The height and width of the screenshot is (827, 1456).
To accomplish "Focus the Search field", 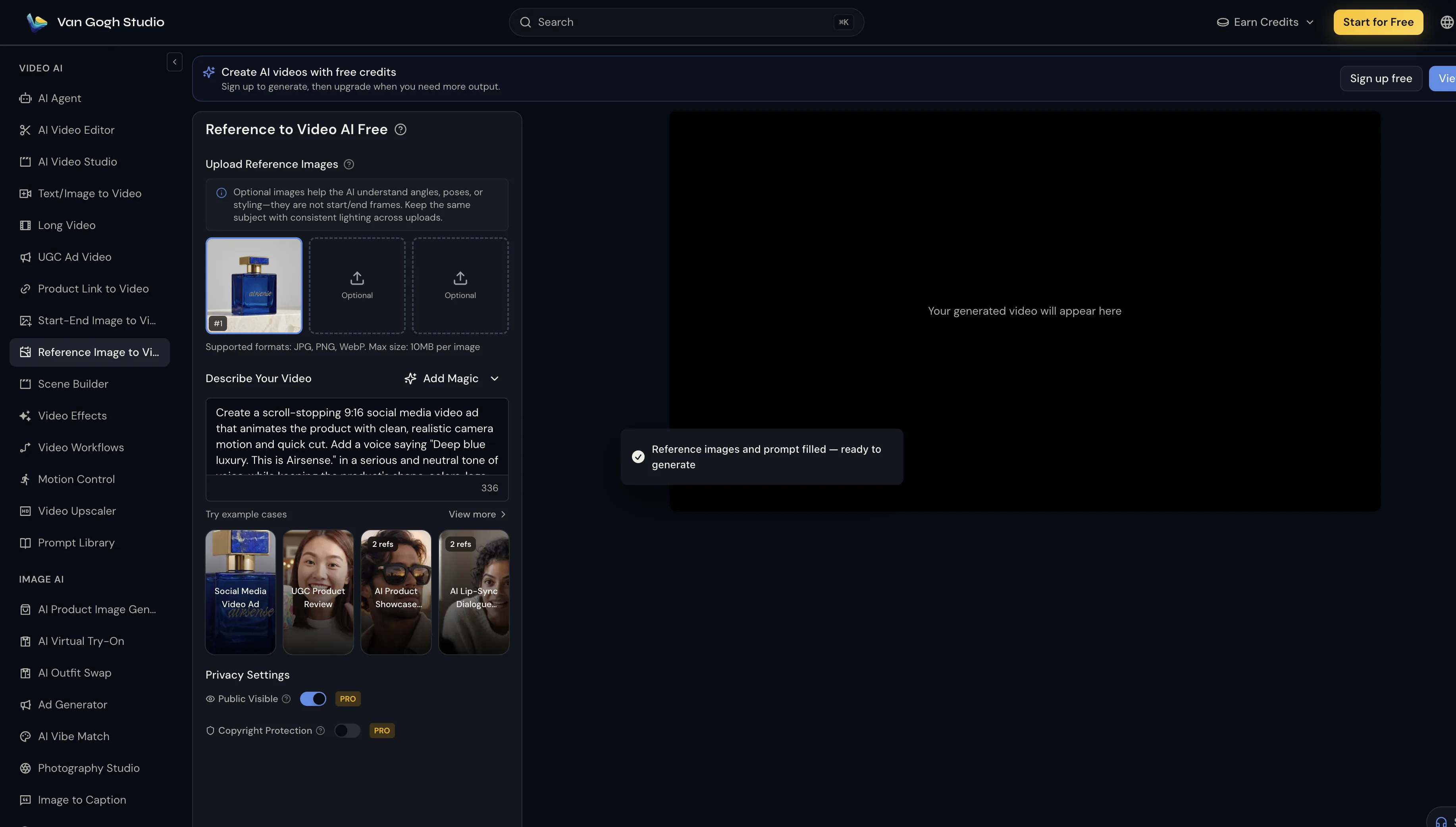I will click(686, 22).
